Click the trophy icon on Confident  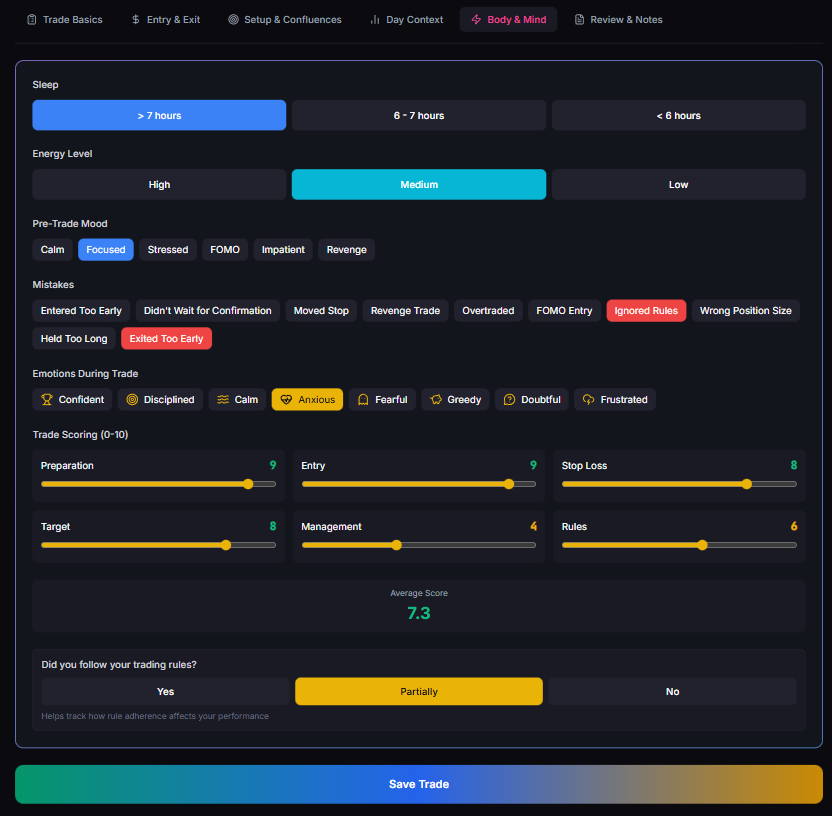[46, 400]
